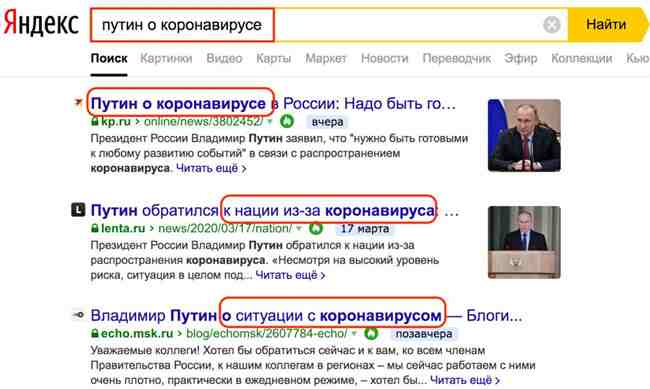
Task: Click the Найти search button
Action: (x=606, y=25)
